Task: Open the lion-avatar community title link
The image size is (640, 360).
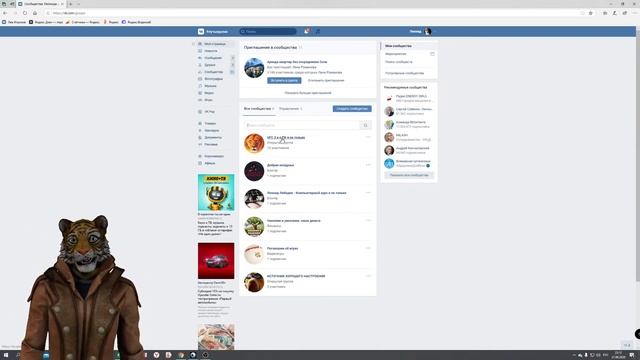Action: [x=286, y=138]
